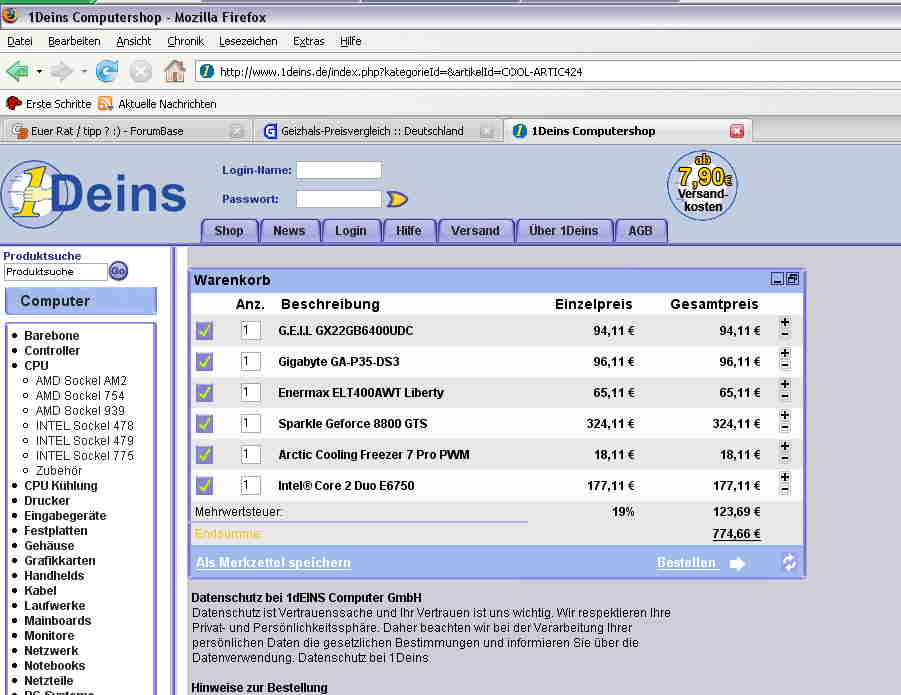Restore the Warenkorb panel window icon
This screenshot has height=695, width=901.
792,279
